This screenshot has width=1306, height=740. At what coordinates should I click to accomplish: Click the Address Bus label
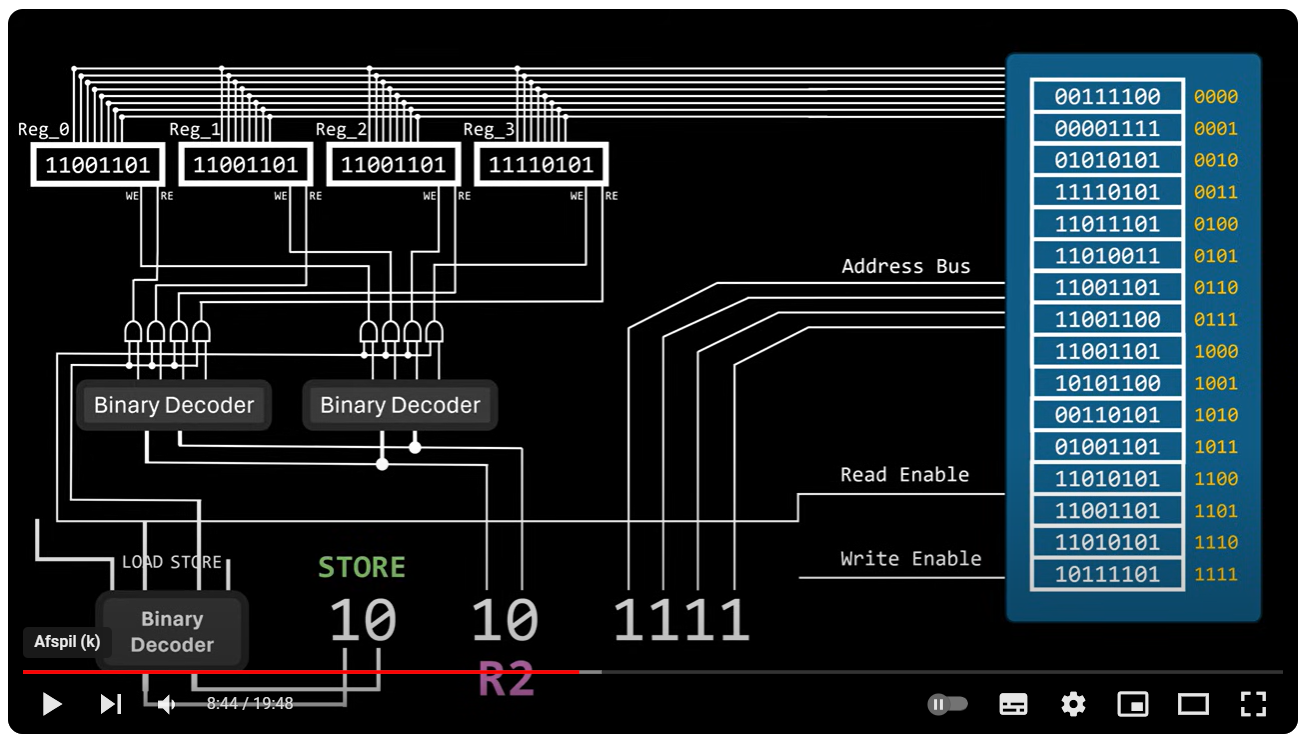(x=906, y=266)
